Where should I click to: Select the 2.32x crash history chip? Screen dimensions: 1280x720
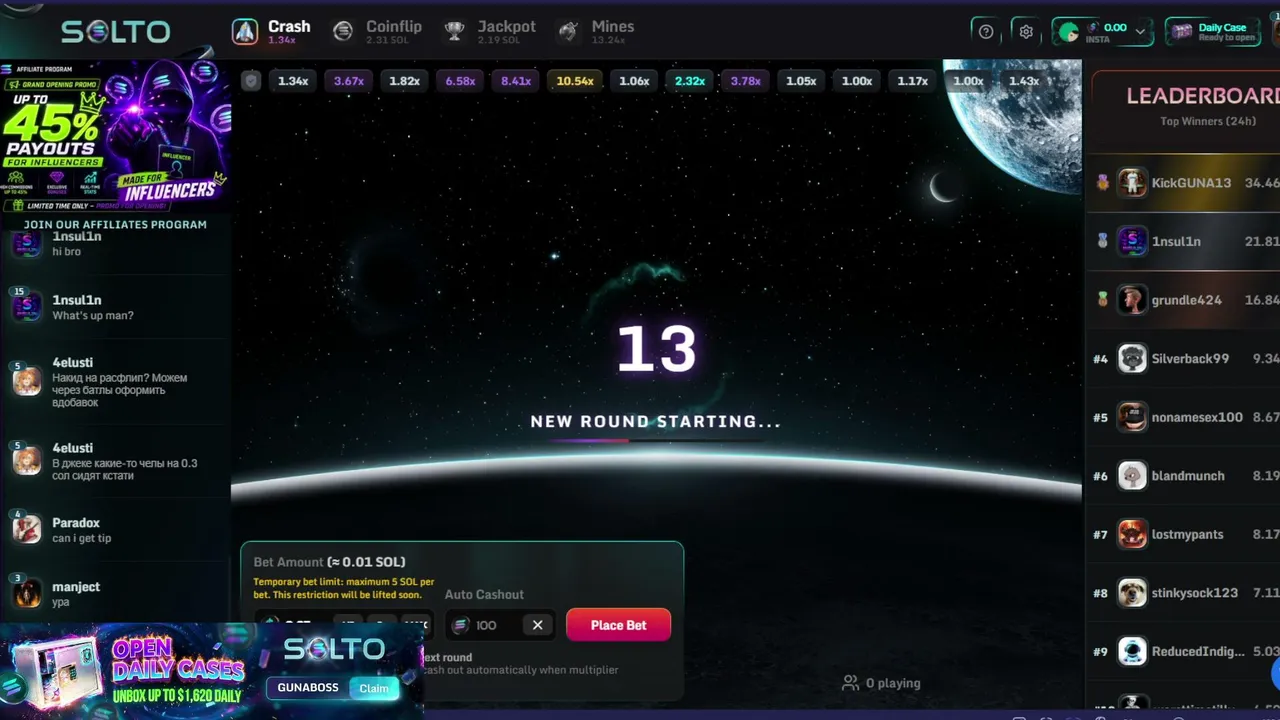pyautogui.click(x=690, y=81)
